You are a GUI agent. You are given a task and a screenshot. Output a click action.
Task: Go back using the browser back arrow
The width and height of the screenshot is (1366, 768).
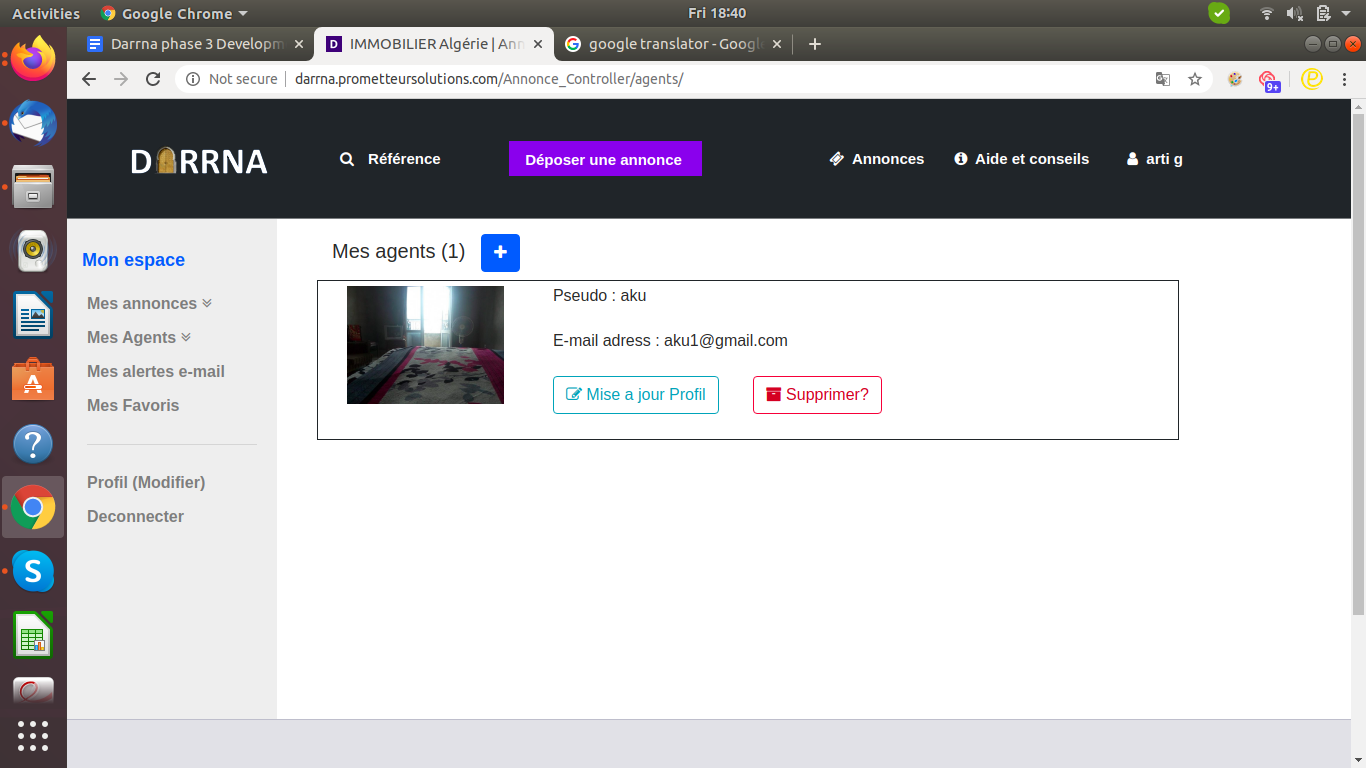(89, 79)
